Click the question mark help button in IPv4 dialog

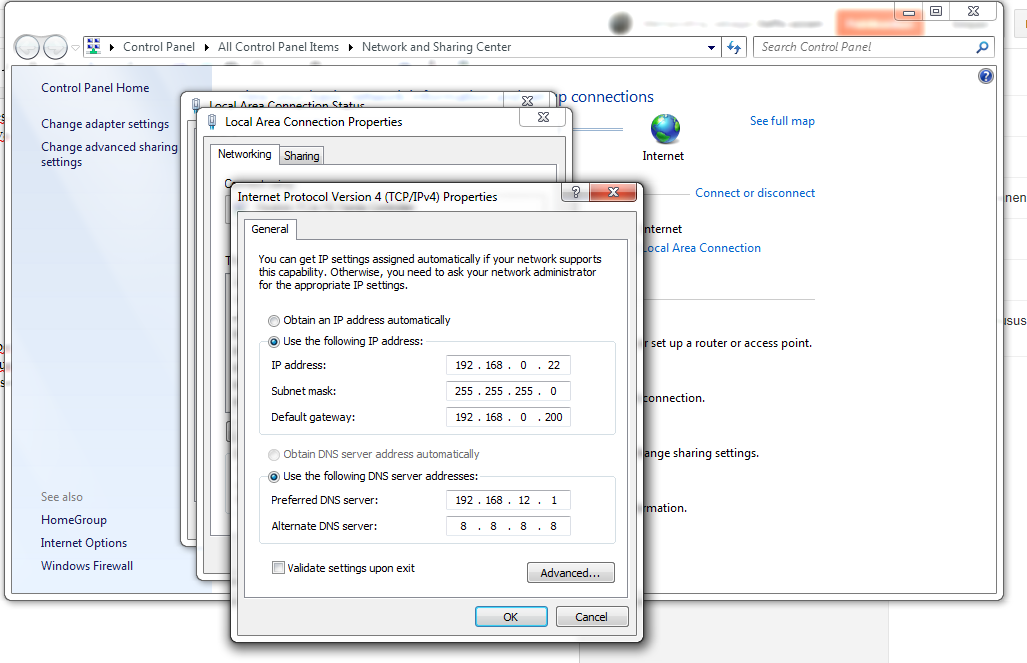pyautogui.click(x=576, y=192)
